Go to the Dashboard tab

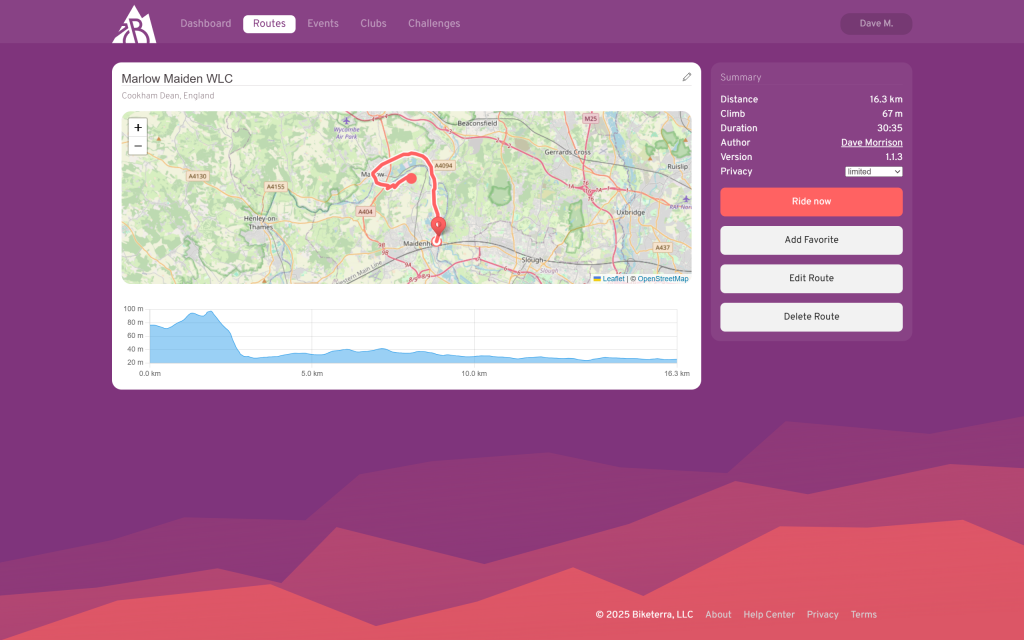coord(205,23)
